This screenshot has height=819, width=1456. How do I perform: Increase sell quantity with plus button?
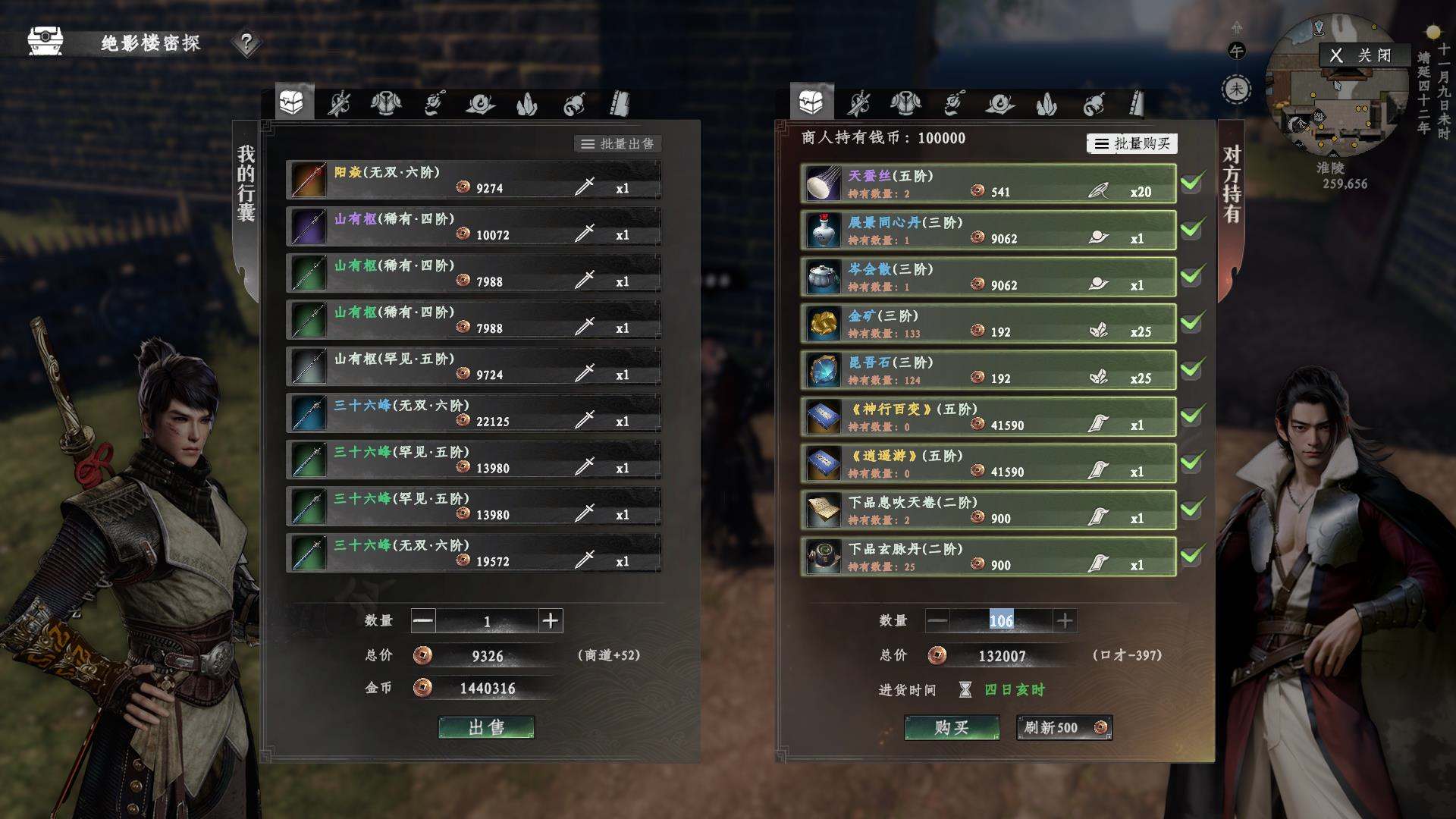point(551,621)
